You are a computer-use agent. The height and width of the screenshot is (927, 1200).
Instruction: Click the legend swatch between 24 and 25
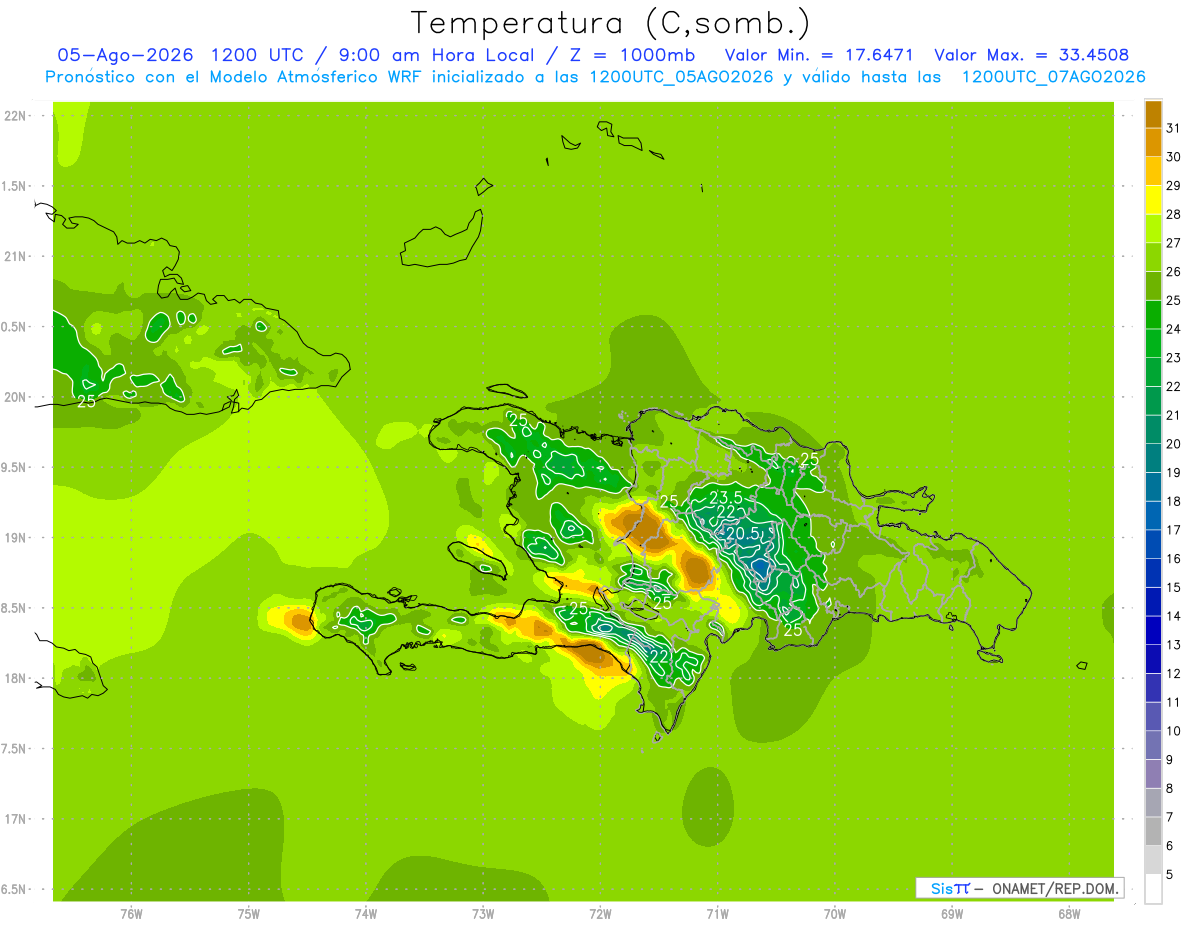click(x=1153, y=315)
